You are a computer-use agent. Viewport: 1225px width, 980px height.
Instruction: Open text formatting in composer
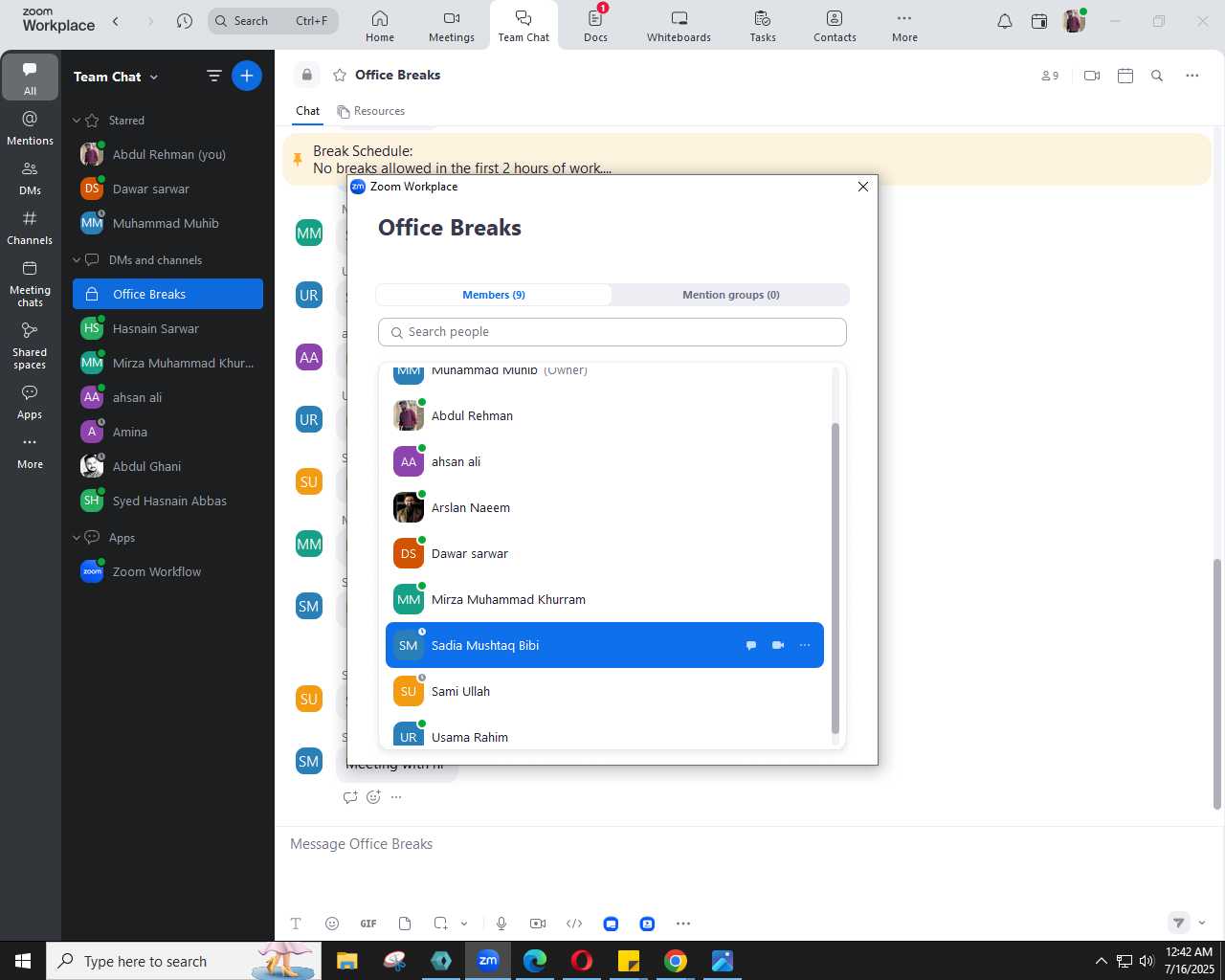pos(296,924)
